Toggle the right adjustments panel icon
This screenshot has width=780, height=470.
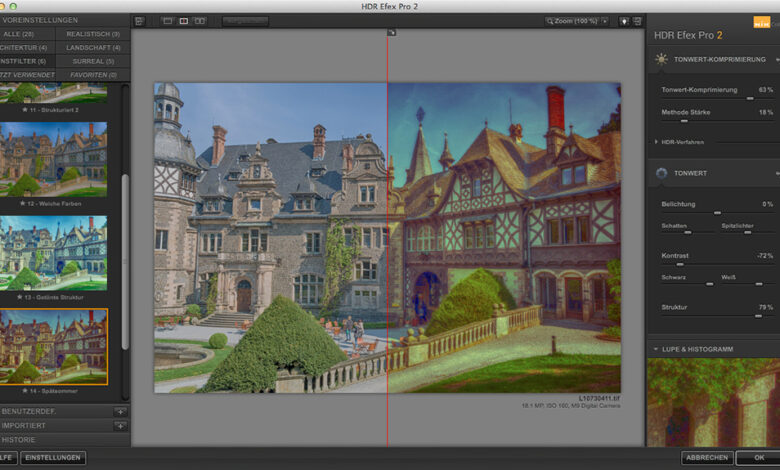(x=637, y=21)
